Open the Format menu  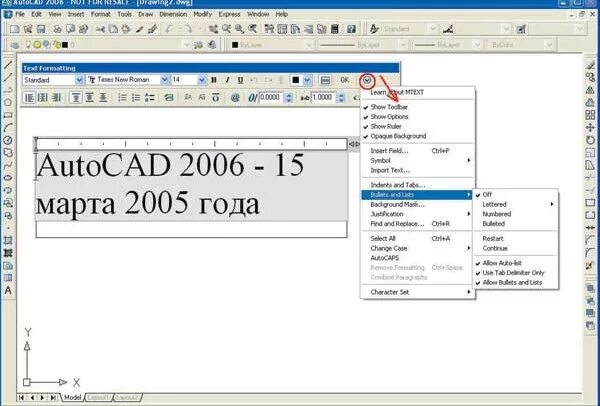click(101, 14)
